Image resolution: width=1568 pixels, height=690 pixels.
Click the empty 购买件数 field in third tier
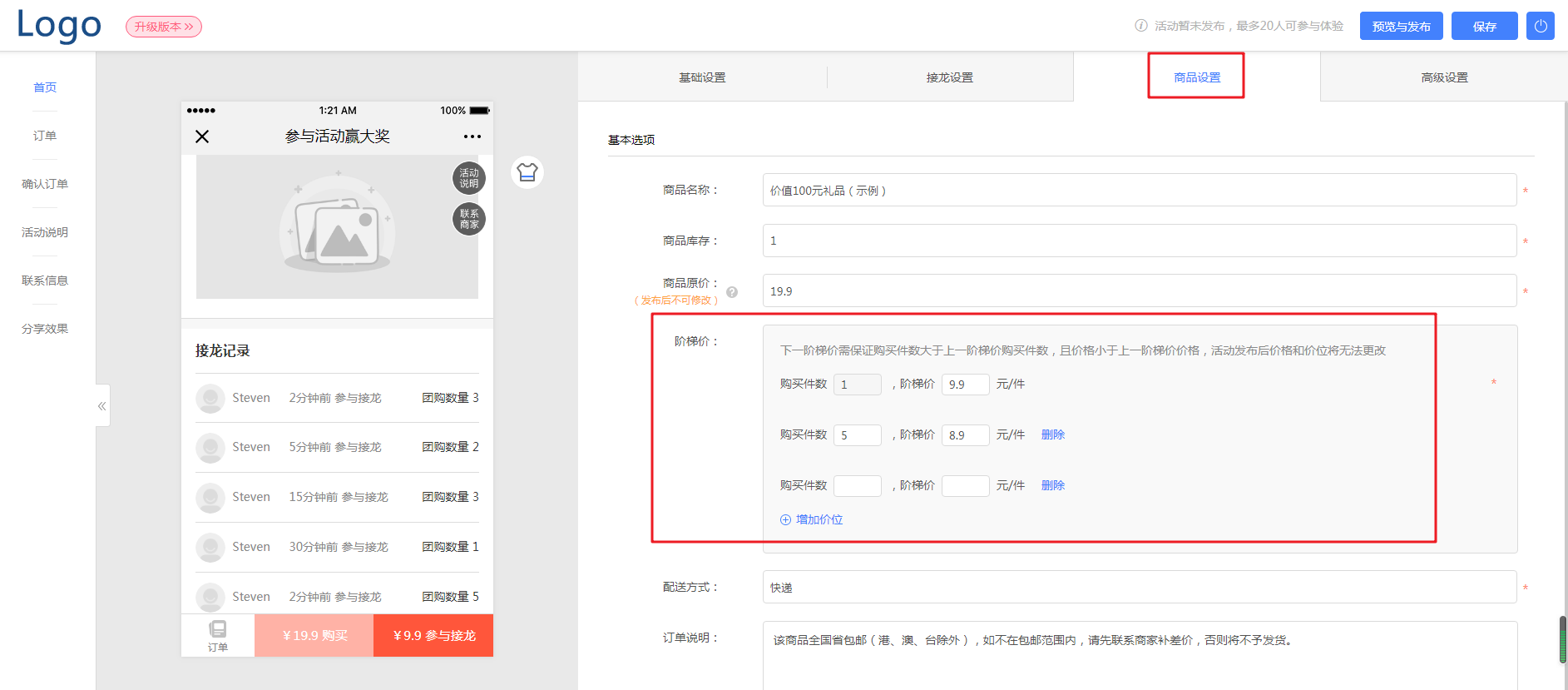(x=858, y=486)
